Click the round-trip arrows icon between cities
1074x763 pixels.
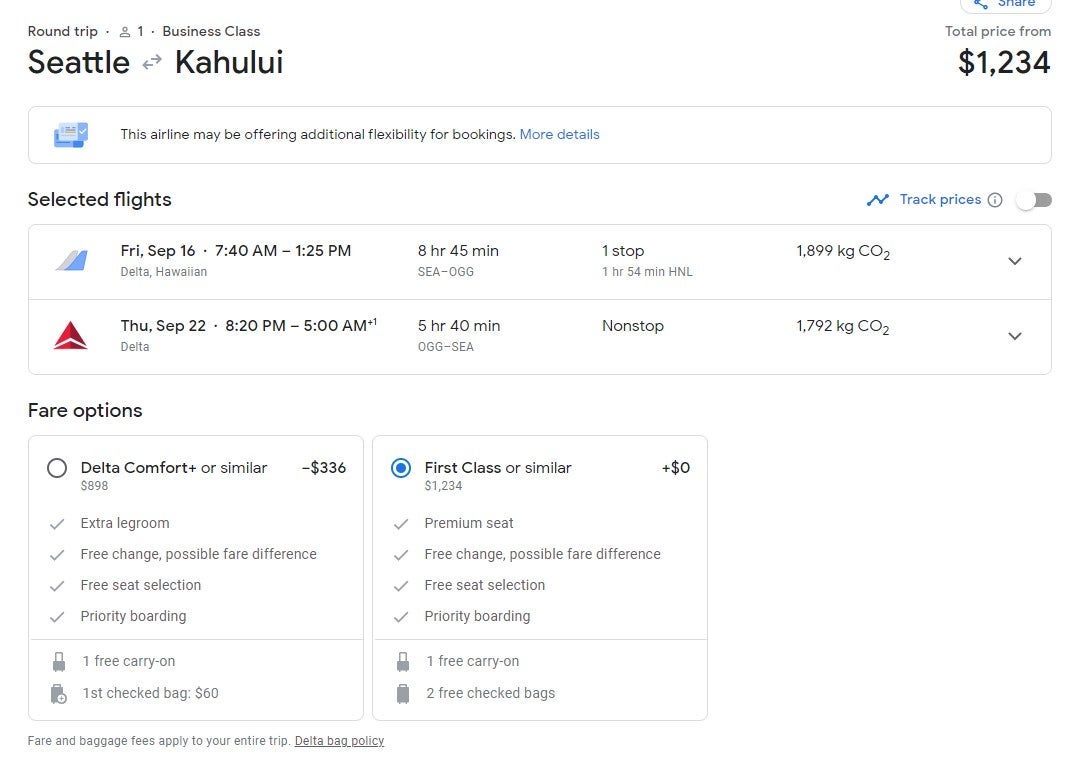152,63
